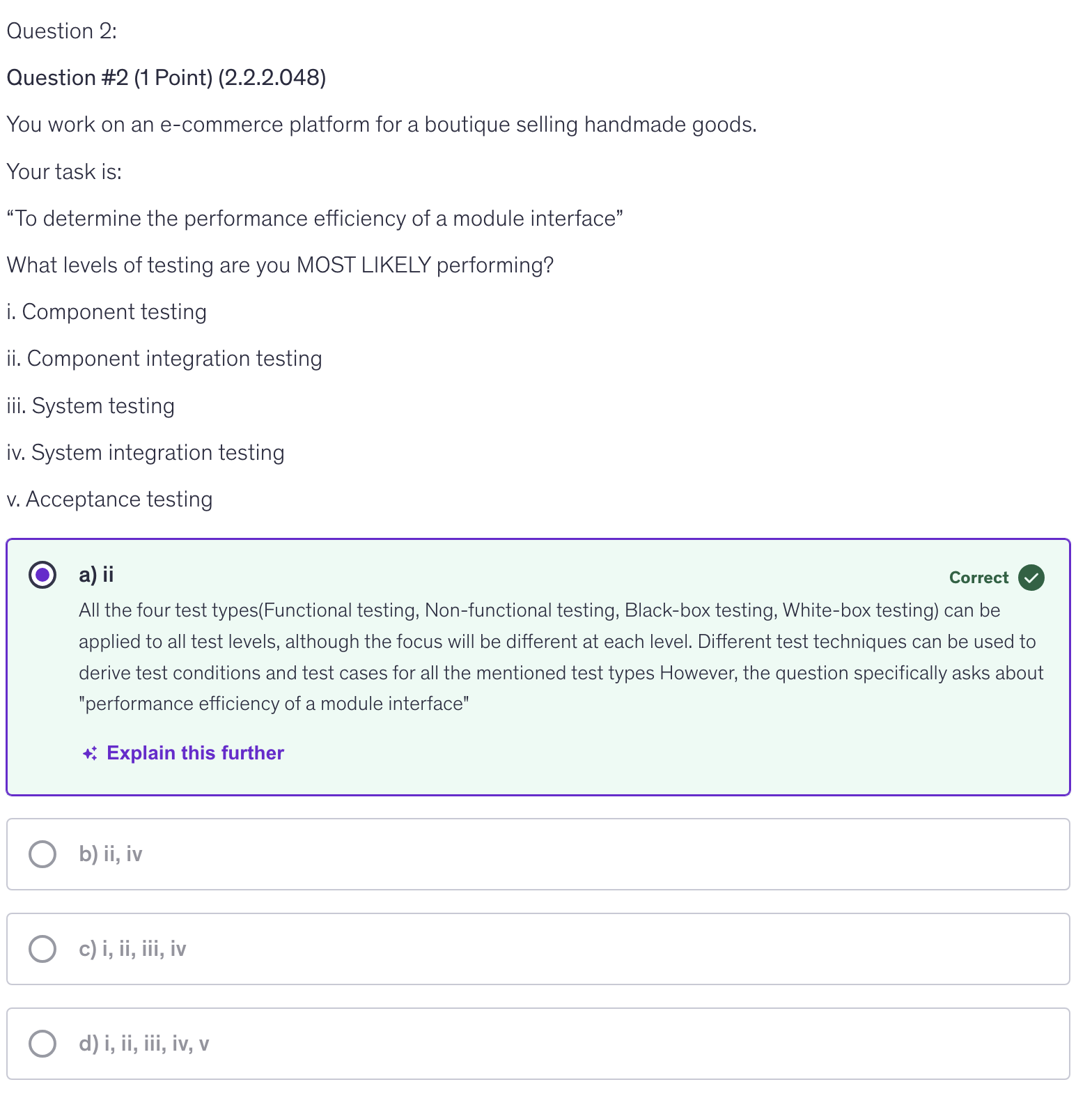Viewport: 1092px width, 1105px height.
Task: Click the 'c) i, ii, iii, iv' answer label
Action: (x=132, y=949)
